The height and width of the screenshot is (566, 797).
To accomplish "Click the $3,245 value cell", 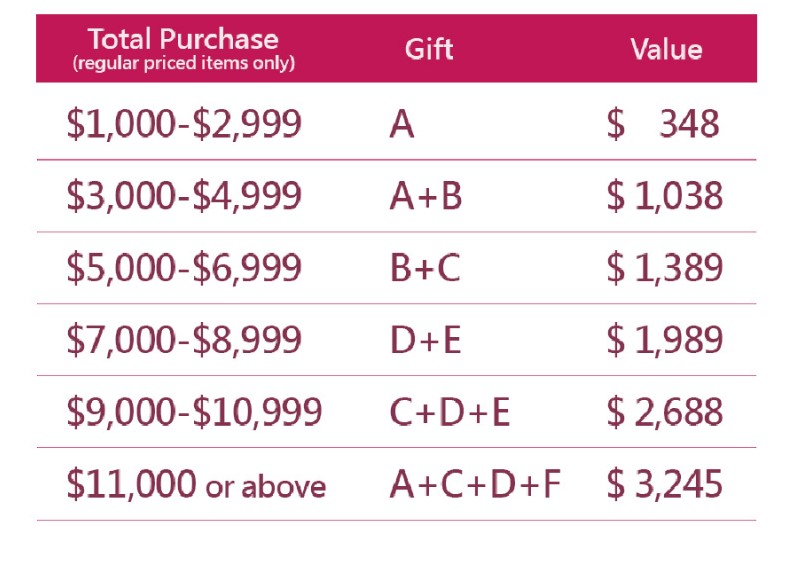I will 664,485.
